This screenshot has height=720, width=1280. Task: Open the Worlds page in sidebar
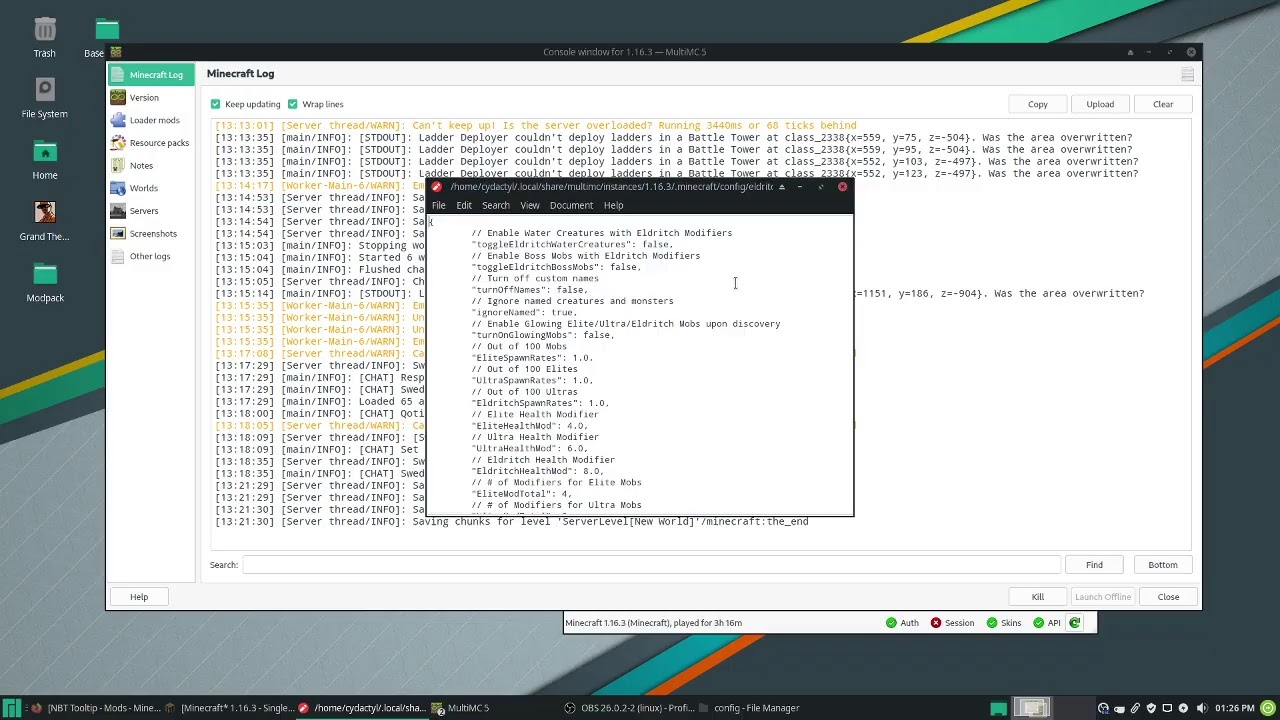click(x=150, y=188)
